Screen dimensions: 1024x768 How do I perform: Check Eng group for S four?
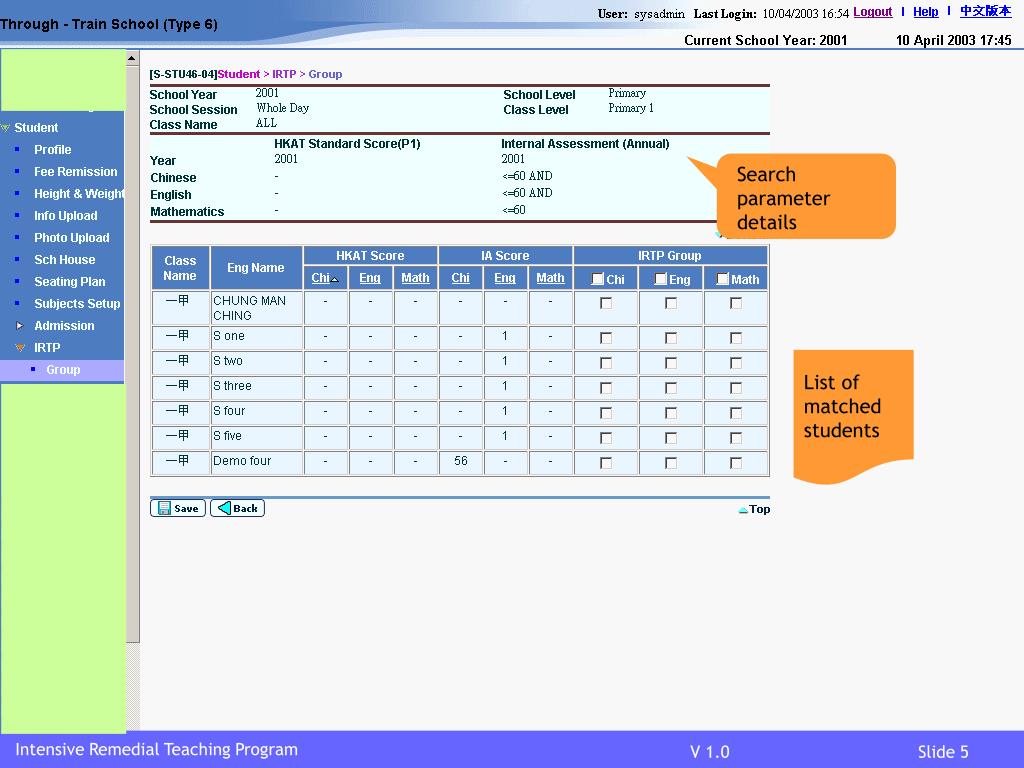(x=671, y=413)
